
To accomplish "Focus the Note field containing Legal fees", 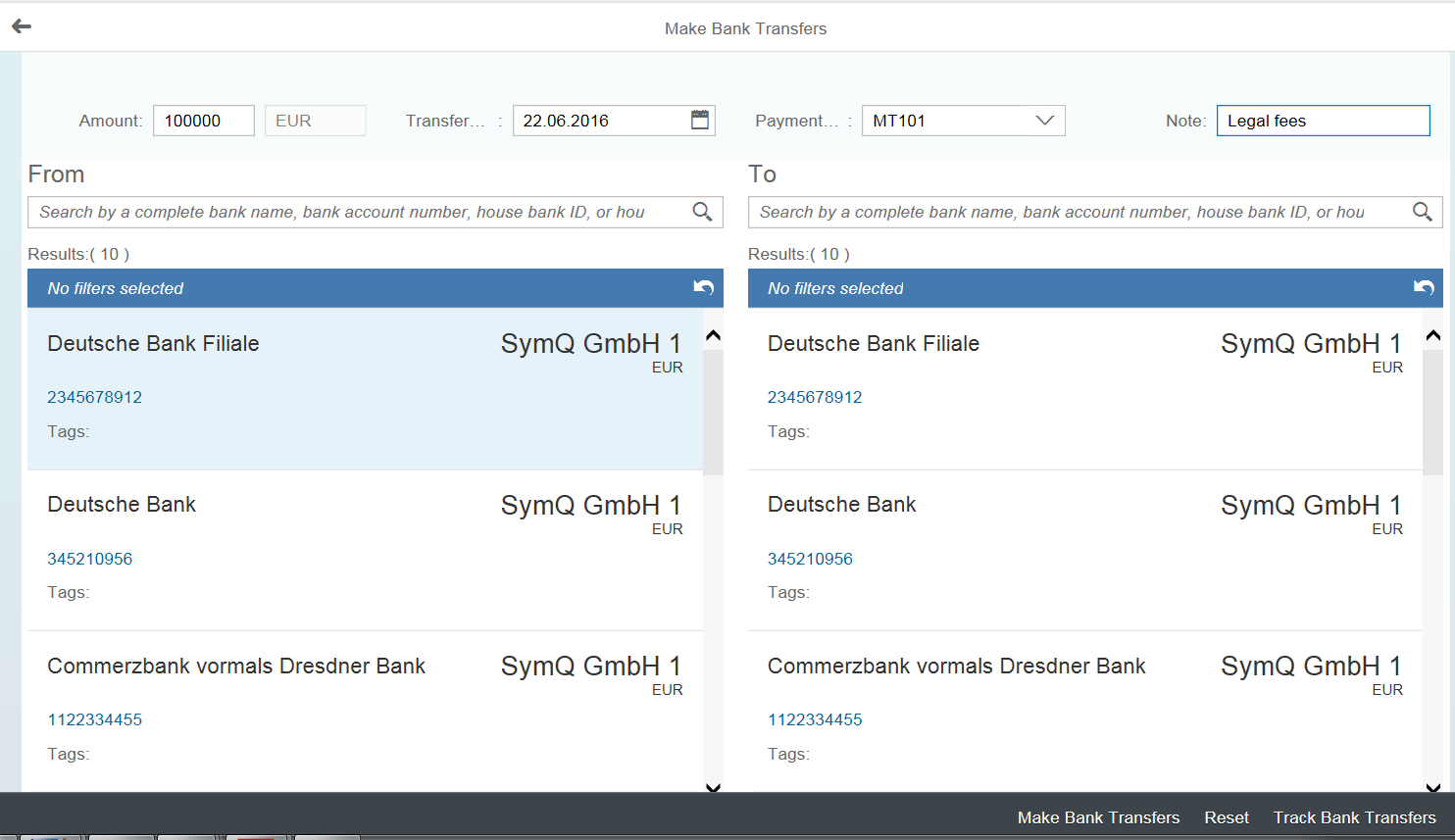I will tap(1322, 121).
